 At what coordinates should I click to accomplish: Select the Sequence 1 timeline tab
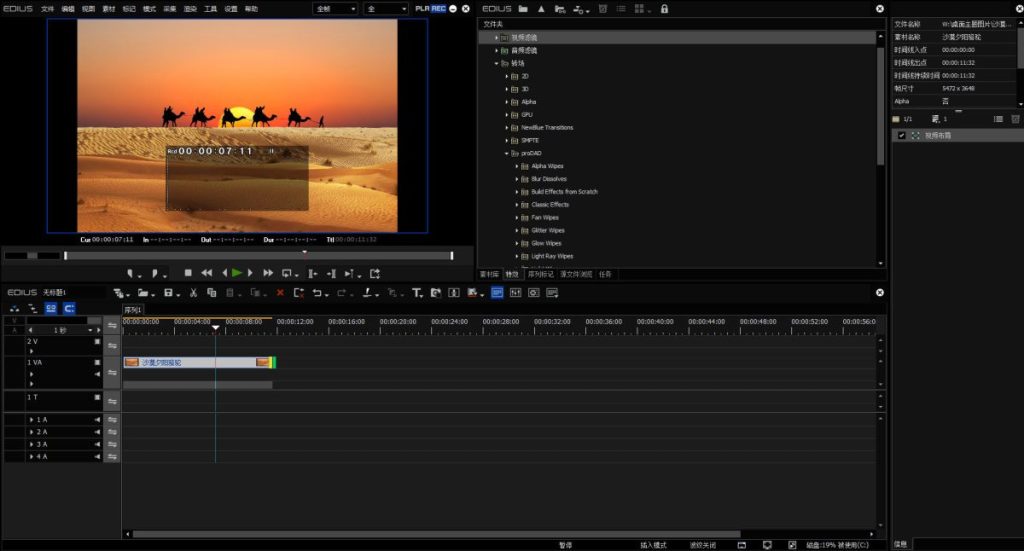[x=133, y=310]
